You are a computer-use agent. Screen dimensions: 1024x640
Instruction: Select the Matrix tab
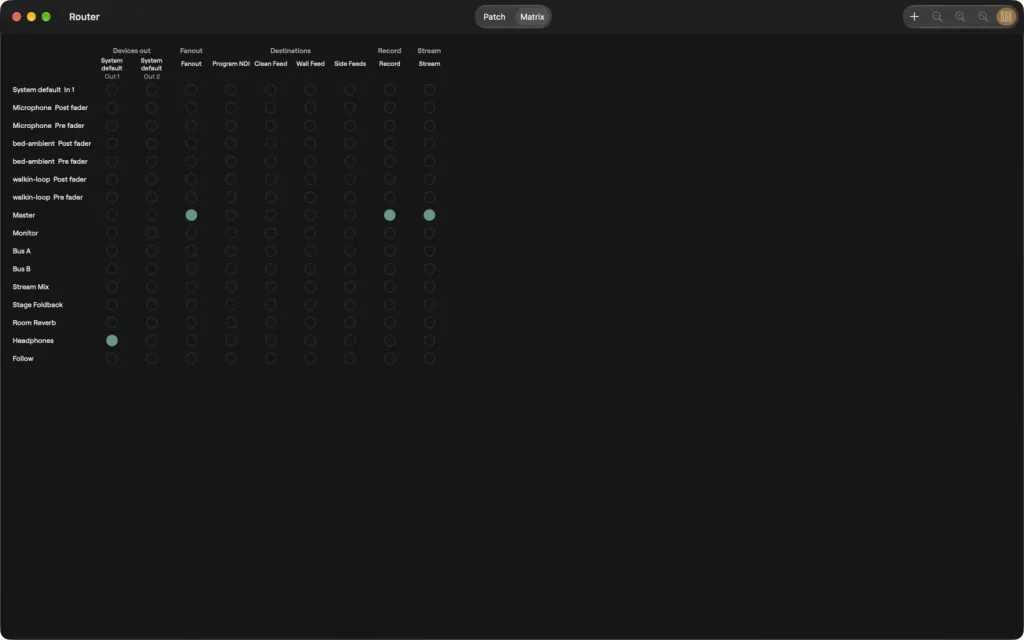coord(532,17)
